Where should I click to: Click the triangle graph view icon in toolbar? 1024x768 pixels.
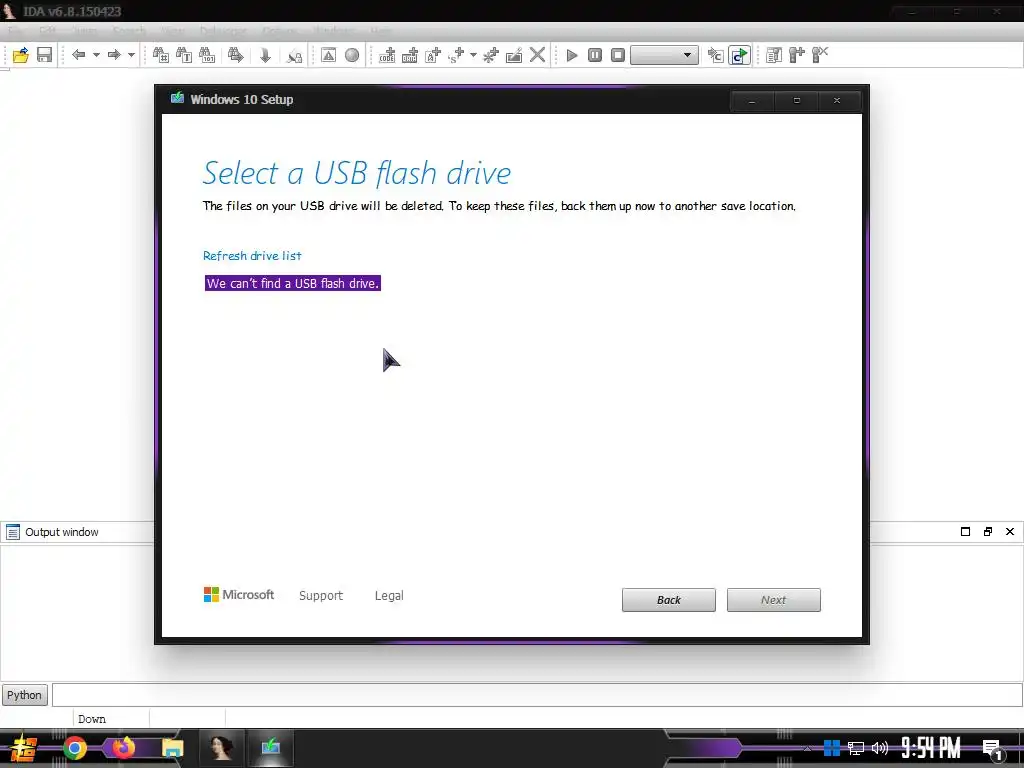328,55
